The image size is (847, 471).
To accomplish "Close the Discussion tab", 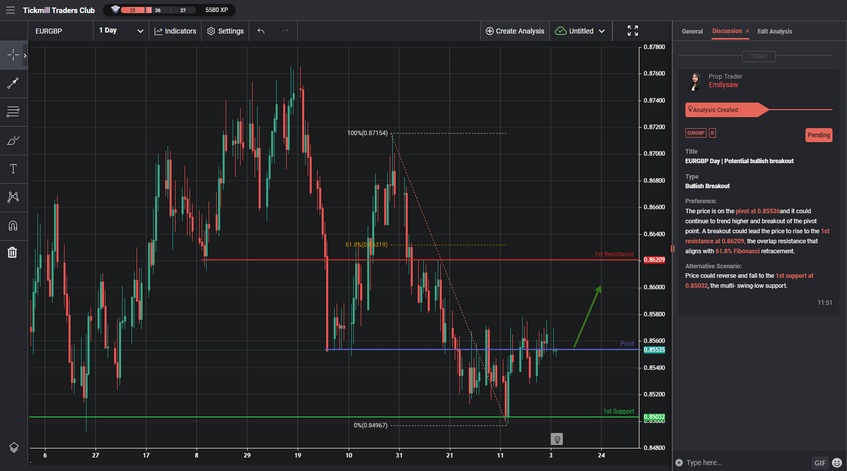I will tap(748, 31).
